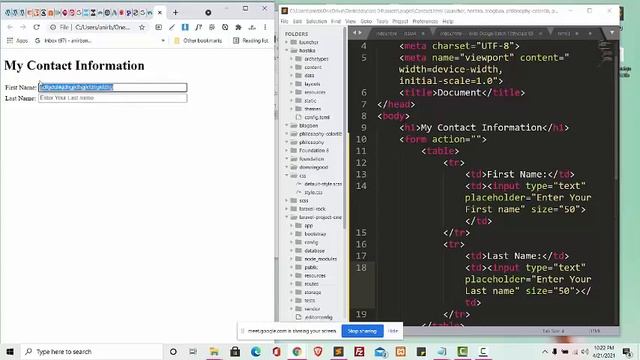
Task: Open Sublime Text Selection menu
Action: click(x=316, y=21)
